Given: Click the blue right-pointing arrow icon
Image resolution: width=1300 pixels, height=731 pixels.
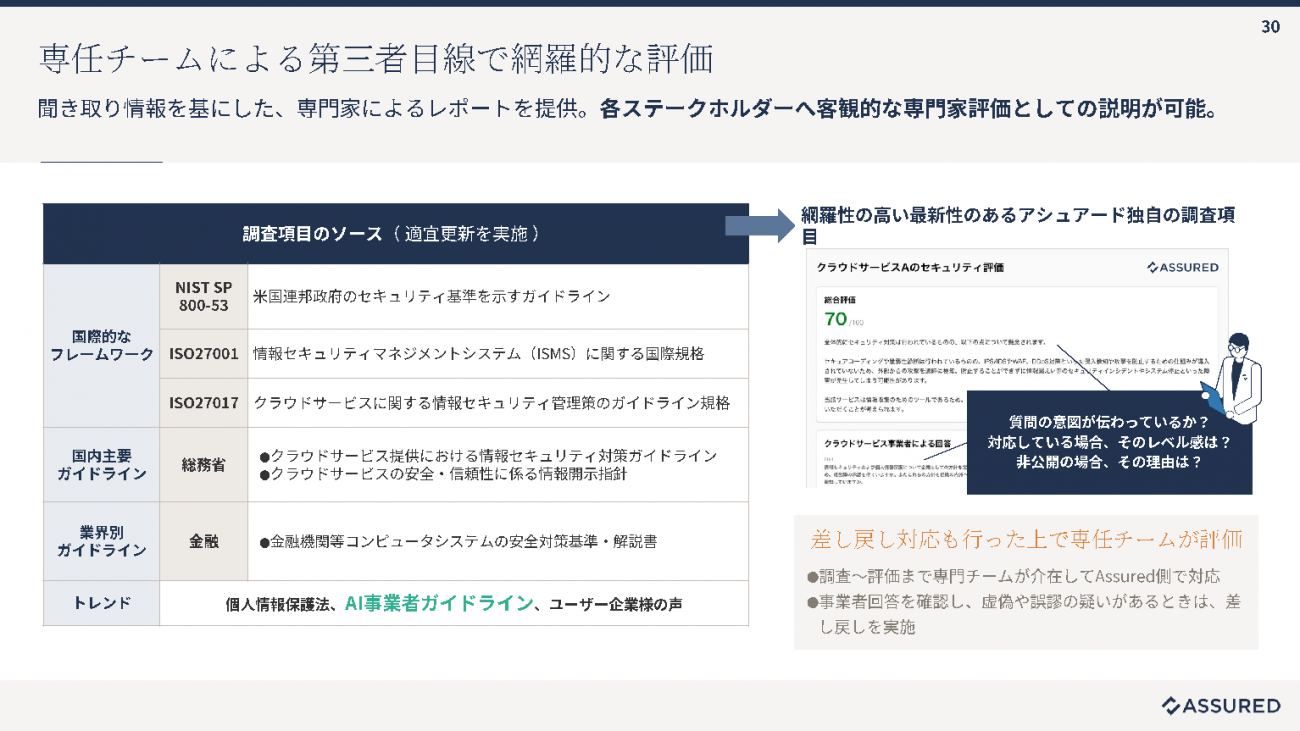Looking at the screenshot, I should pos(758,224).
